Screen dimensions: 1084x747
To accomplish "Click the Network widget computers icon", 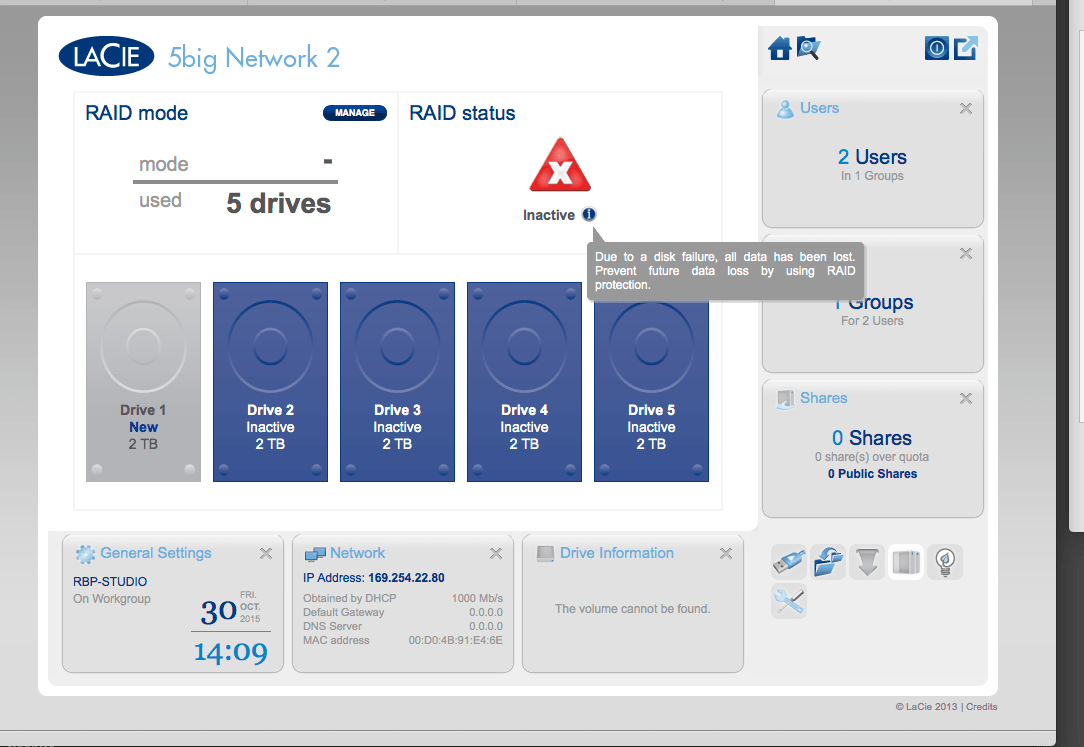I will click(x=315, y=554).
